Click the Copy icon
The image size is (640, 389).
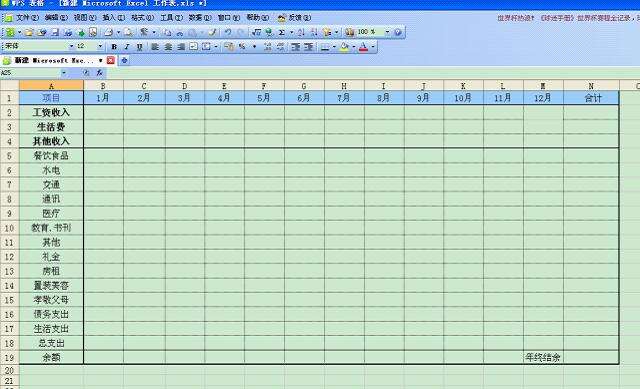coord(167,32)
